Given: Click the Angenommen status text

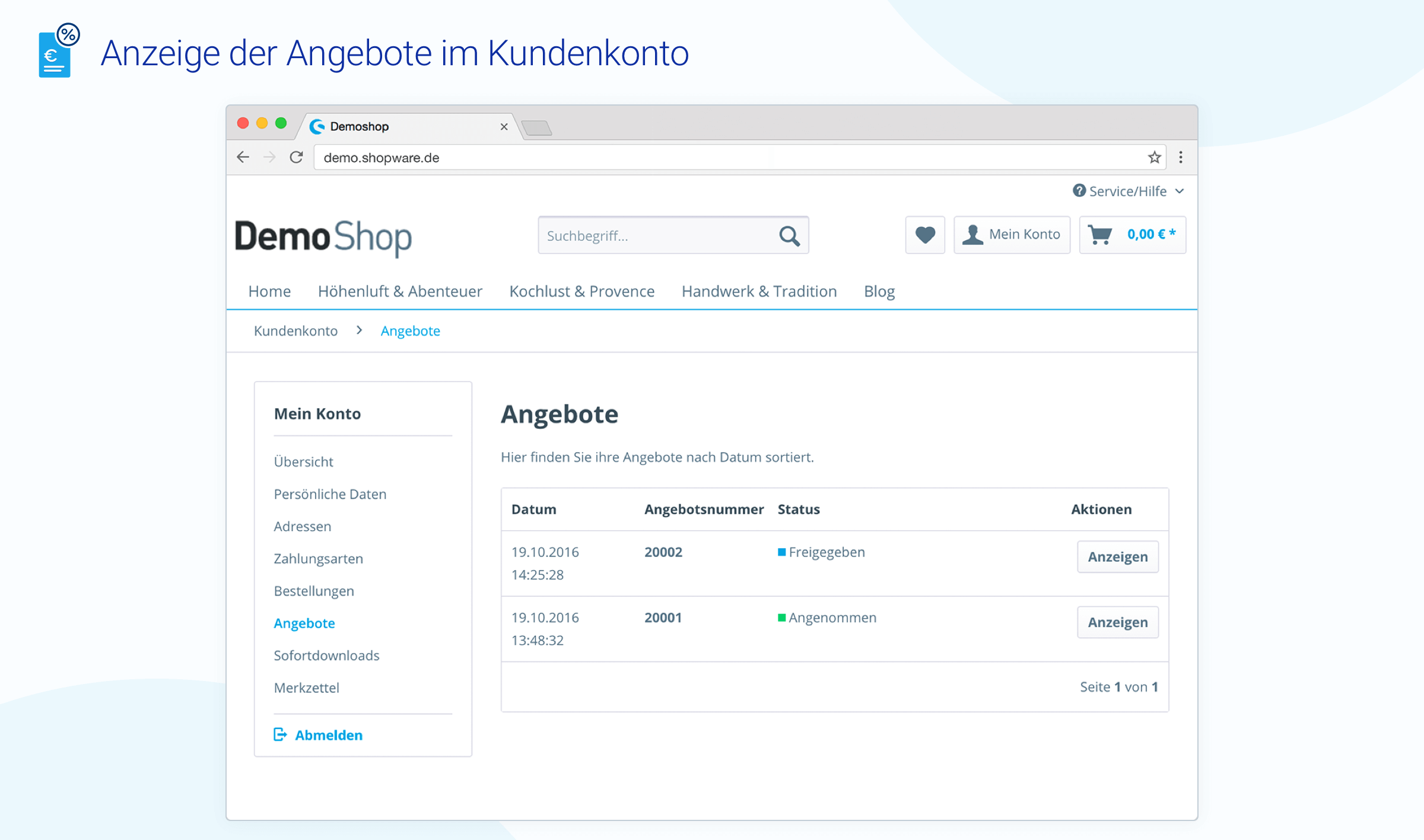Looking at the screenshot, I should (832, 618).
